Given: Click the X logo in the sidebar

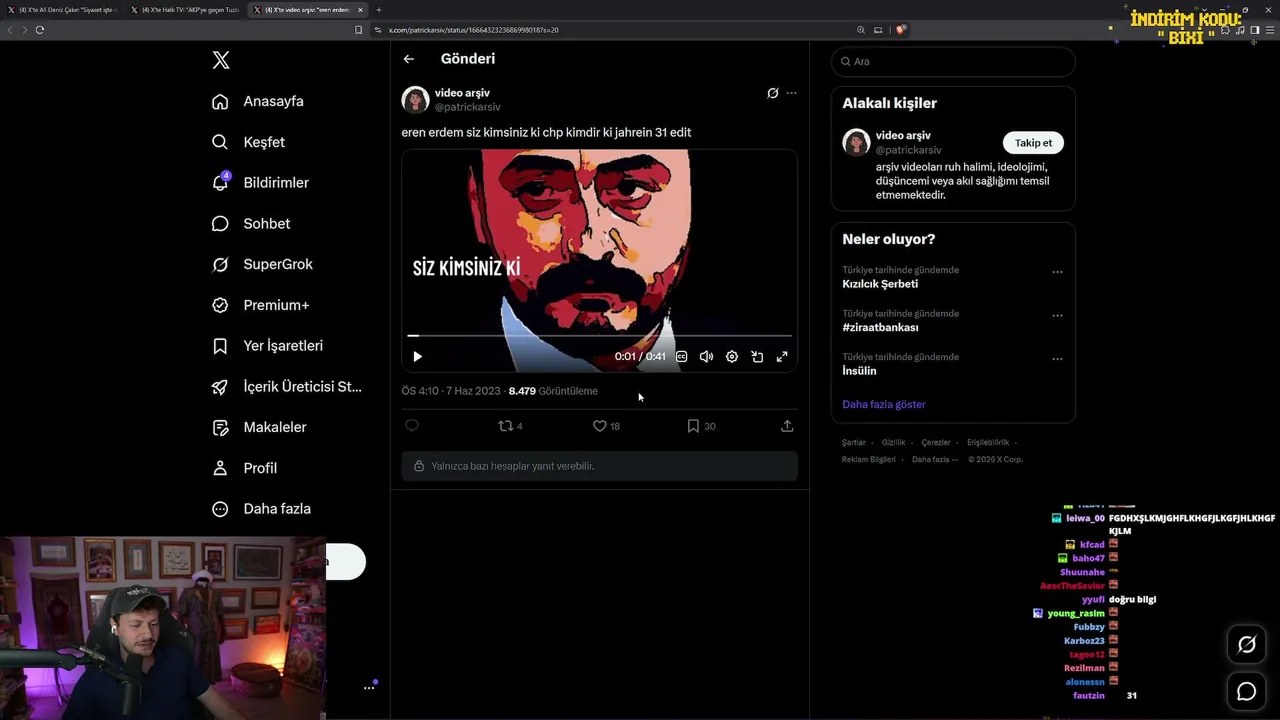Looking at the screenshot, I should pyautogui.click(x=221, y=60).
